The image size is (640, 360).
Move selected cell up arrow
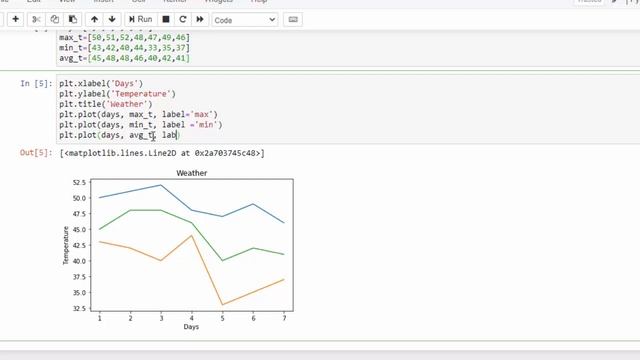click(94, 19)
